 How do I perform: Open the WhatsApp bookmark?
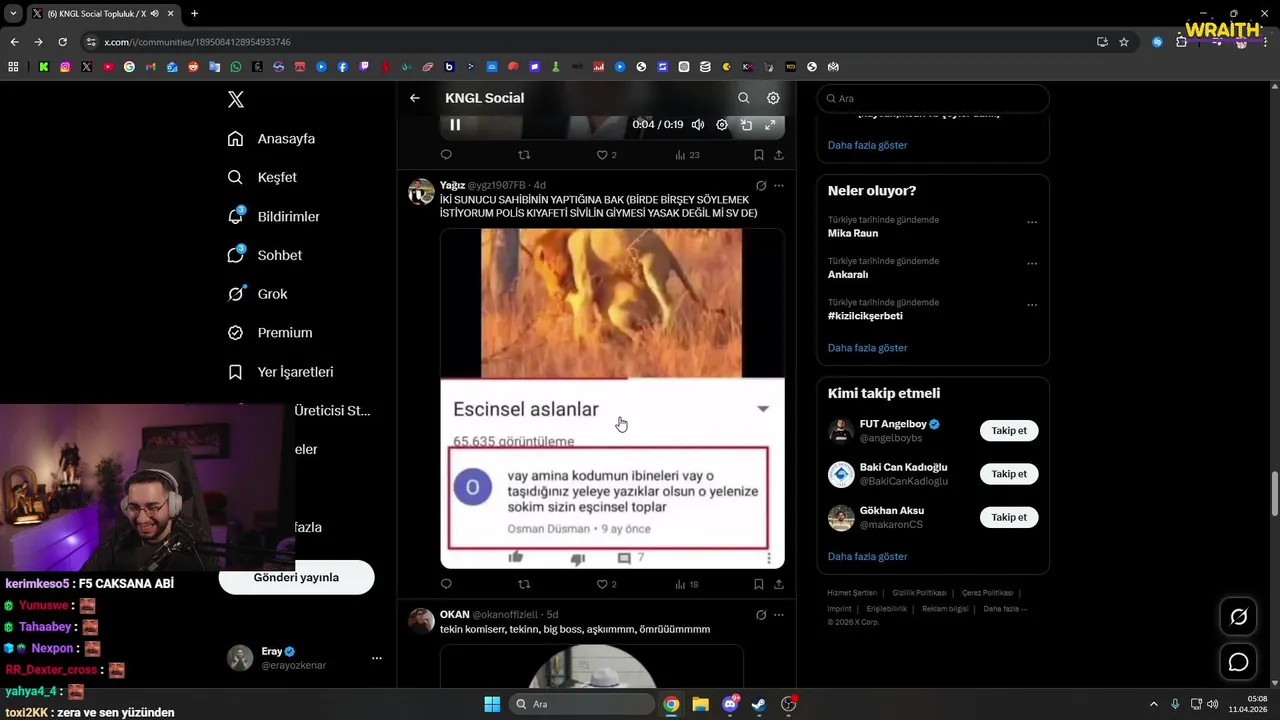click(236, 67)
